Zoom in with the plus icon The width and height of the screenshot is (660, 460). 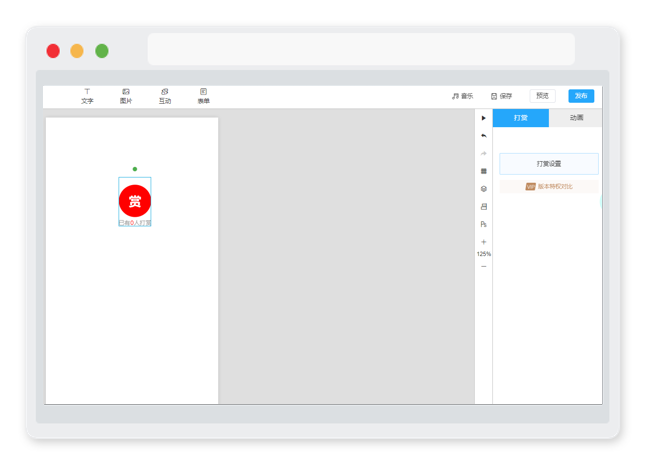click(484, 242)
